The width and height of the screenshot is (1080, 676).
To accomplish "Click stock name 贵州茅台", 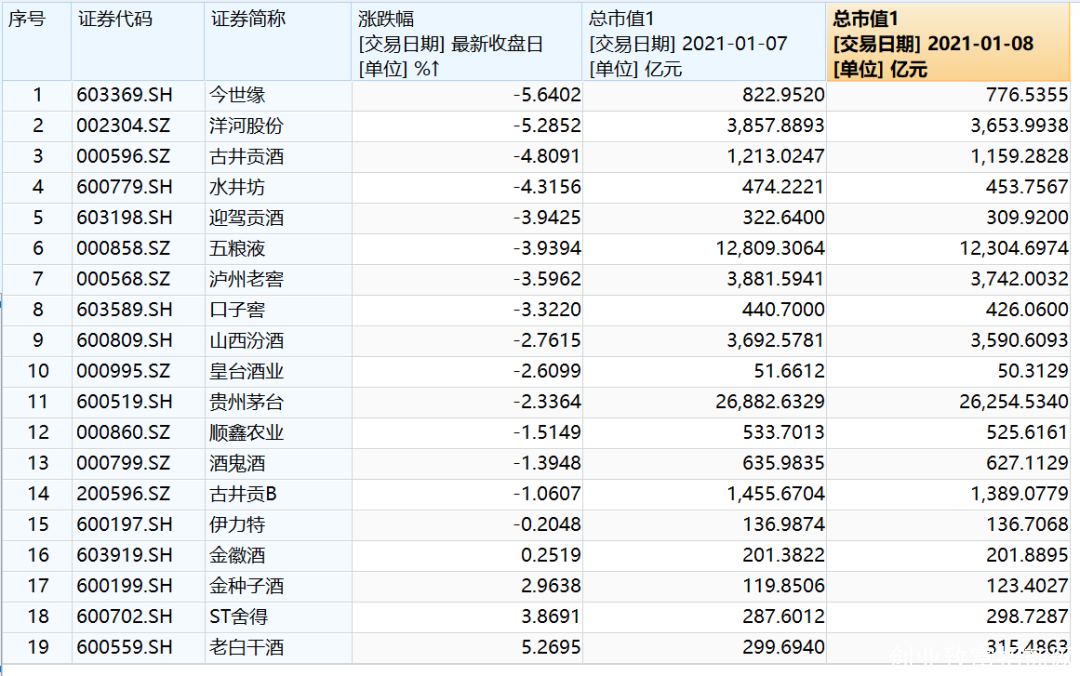I will click(246, 402).
